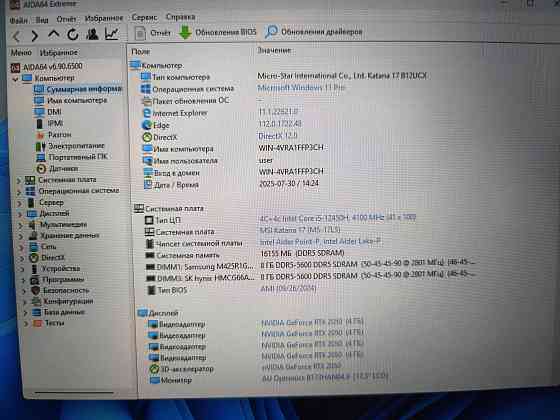This screenshot has height=420, width=560.
Task: Click the Отчёт report toolbar button
Action: (152, 33)
